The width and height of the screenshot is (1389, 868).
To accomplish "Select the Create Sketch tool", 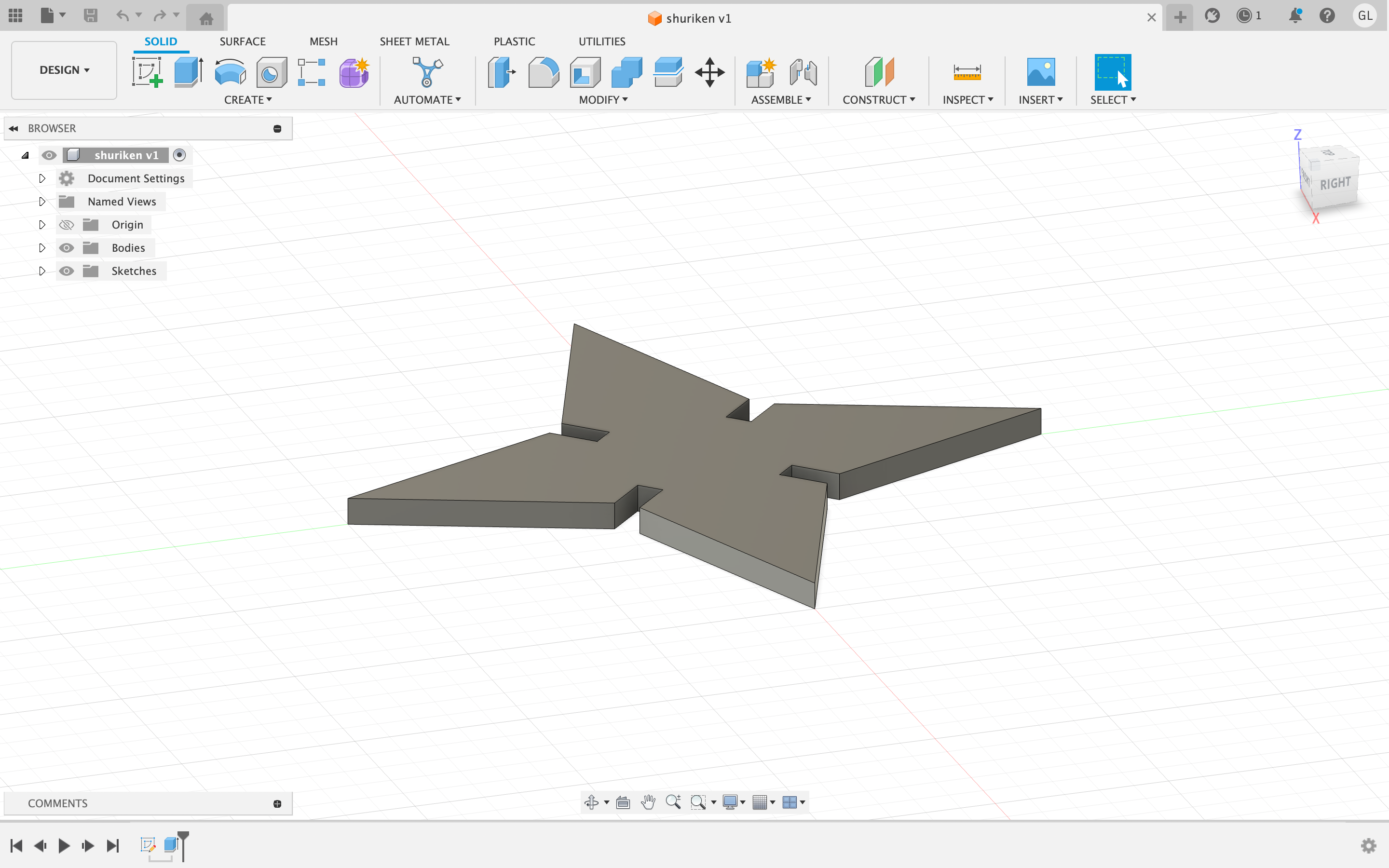I will pyautogui.click(x=147, y=72).
